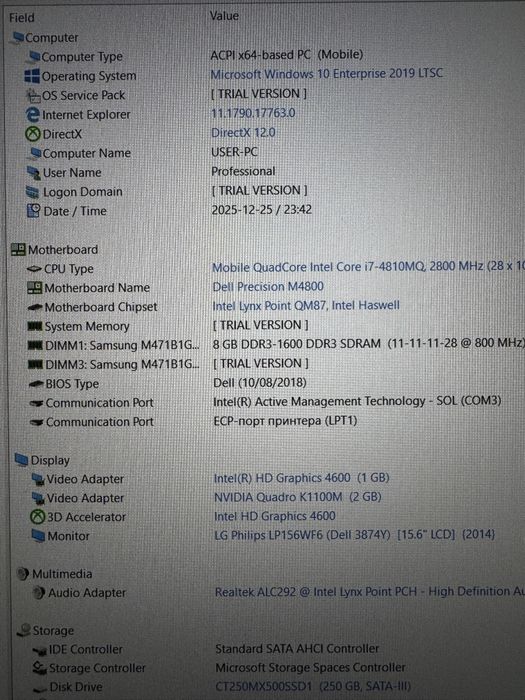Select the ACPI x64-based PC value
The image size is (525, 700).
[x=287, y=54]
